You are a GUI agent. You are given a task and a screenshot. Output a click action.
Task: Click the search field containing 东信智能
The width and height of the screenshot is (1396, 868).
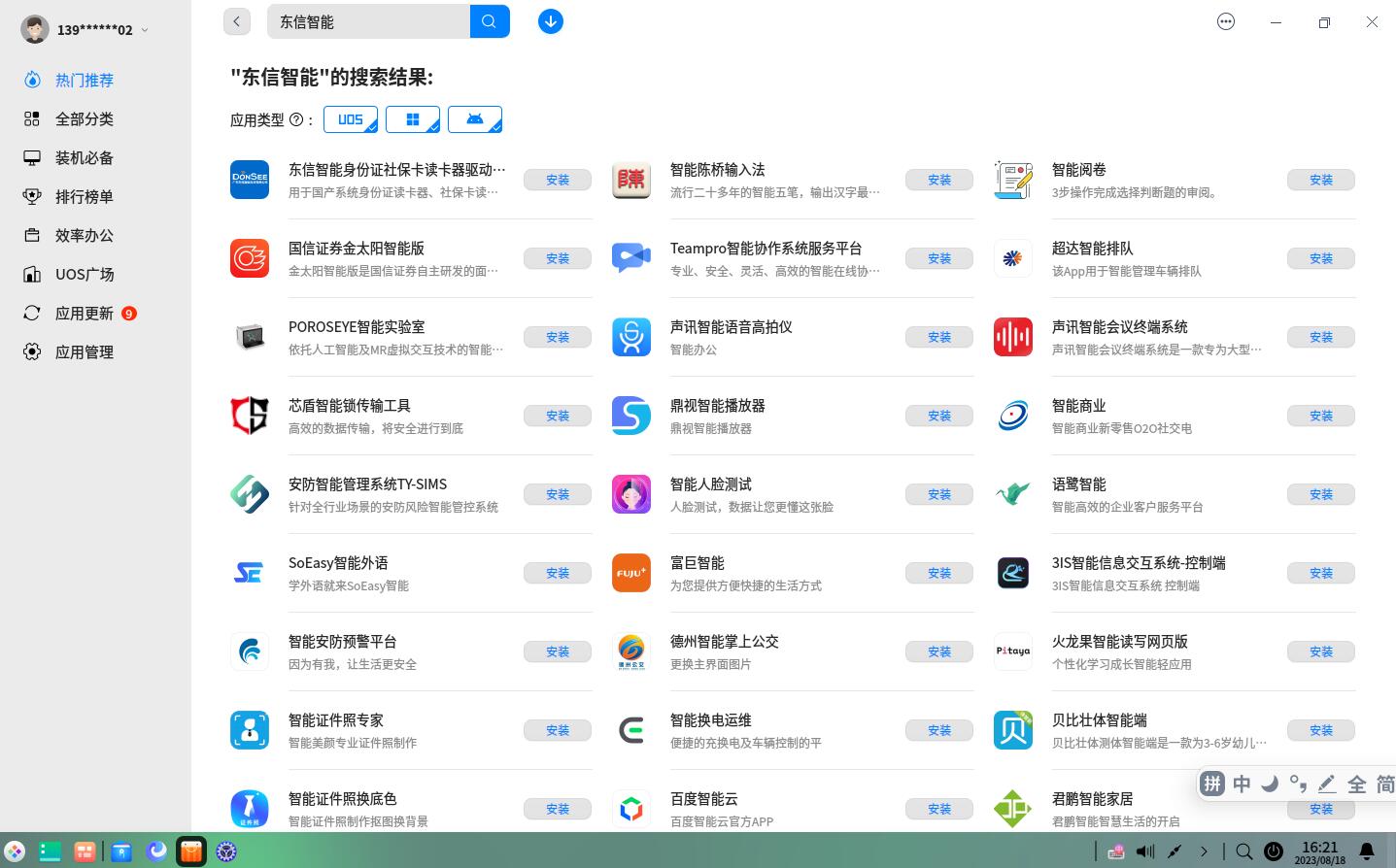369,20
